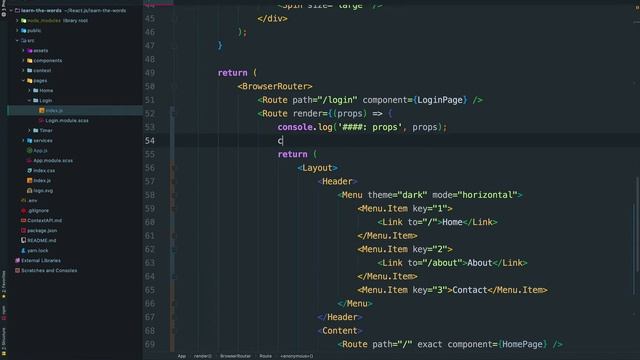The height and width of the screenshot is (360, 640).
Task: Click the ContextAPI.md file icon
Action: 24,220
